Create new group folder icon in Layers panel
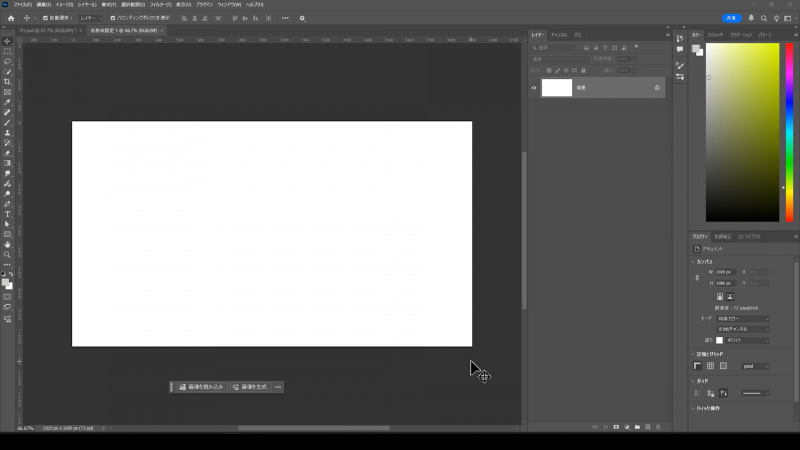This screenshot has height=450, width=800. click(x=637, y=427)
